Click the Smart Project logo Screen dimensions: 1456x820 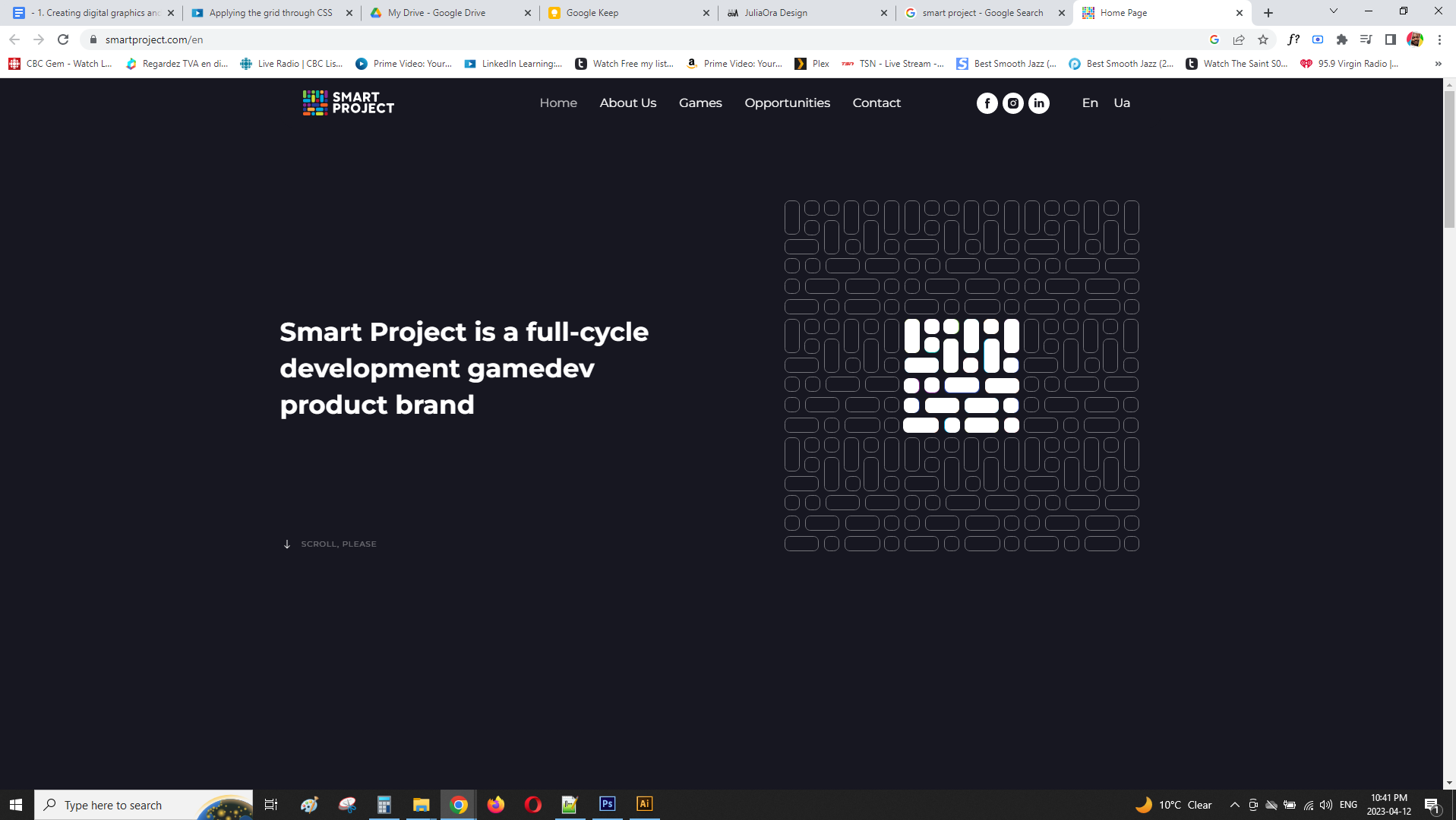349,102
